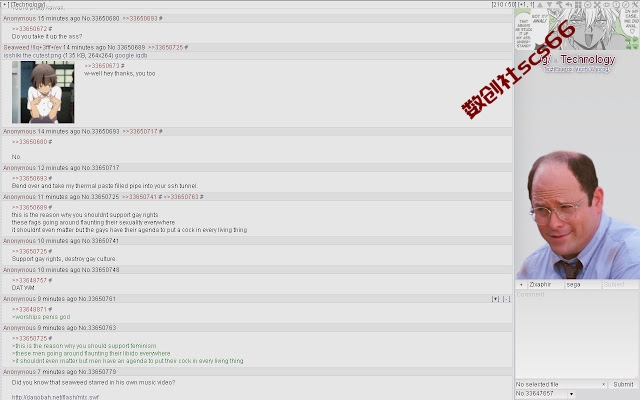The image size is (640, 400).
Task: Click the up triangle icon in the top toolbar
Action: (540, 4)
